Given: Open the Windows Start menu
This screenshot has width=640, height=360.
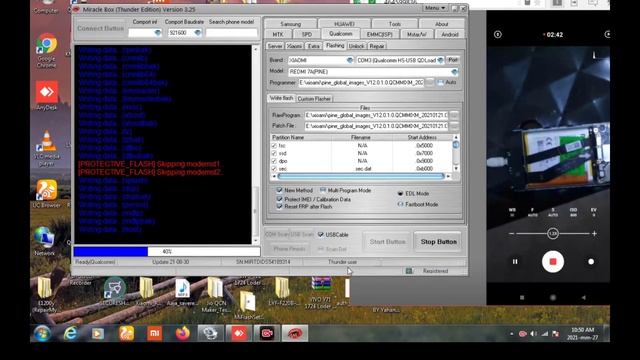Looking at the screenshot, I should pyautogui.click(x=42, y=333).
